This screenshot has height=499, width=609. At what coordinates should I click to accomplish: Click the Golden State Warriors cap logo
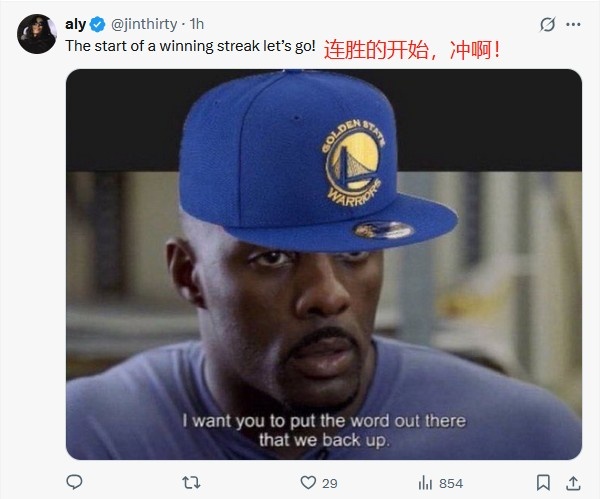tap(353, 162)
